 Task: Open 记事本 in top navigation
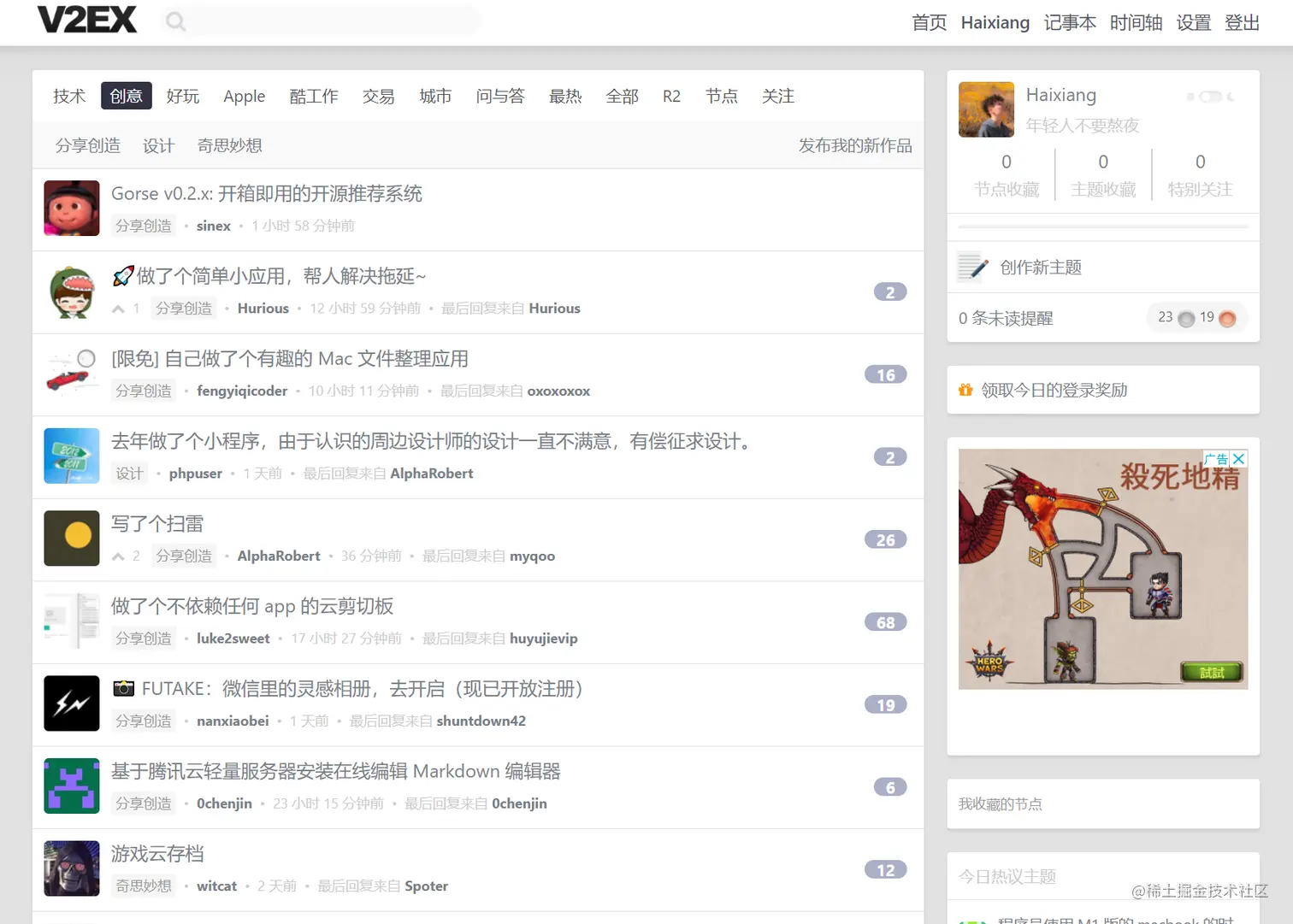(1070, 22)
